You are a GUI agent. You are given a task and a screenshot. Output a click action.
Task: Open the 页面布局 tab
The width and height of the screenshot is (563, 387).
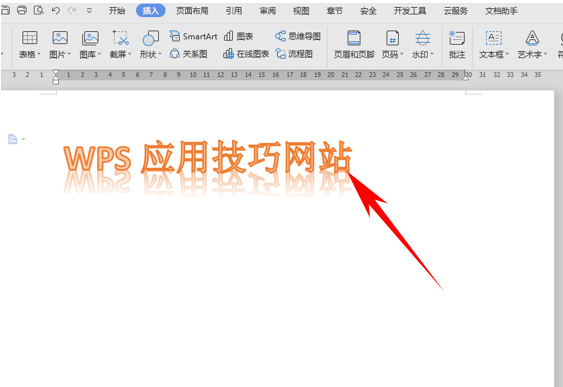(192, 11)
